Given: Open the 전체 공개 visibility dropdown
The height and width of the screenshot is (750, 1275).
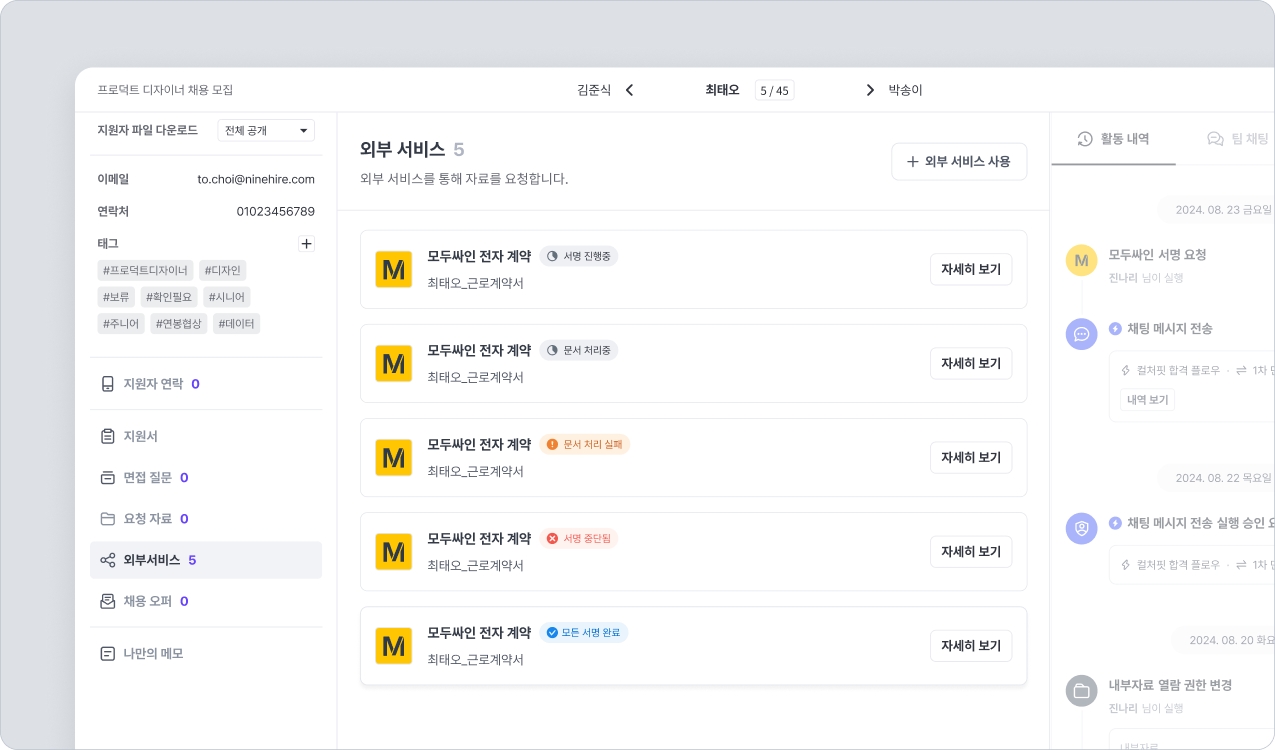Looking at the screenshot, I should click(265, 131).
